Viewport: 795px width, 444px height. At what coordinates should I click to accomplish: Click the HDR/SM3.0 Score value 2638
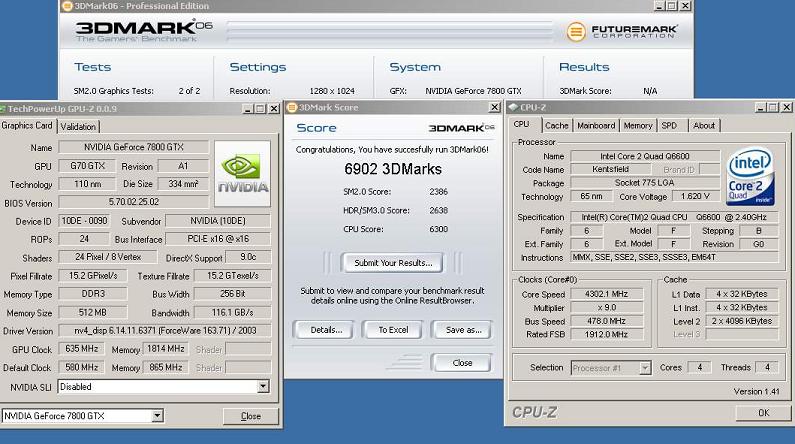point(438,210)
